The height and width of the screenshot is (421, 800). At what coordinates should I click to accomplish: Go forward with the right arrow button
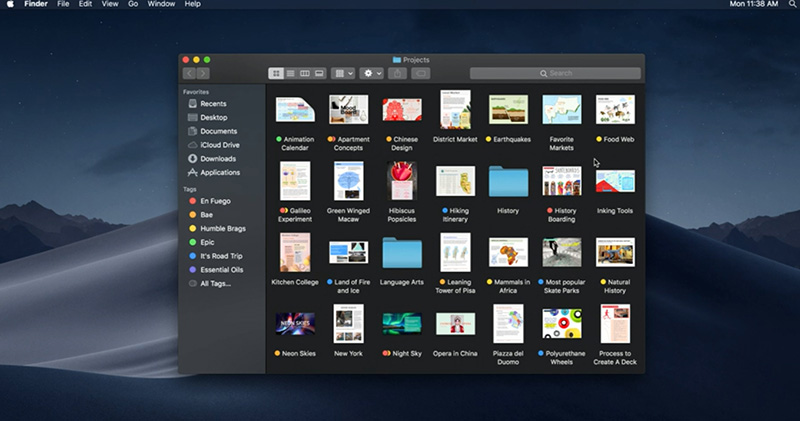[203, 74]
